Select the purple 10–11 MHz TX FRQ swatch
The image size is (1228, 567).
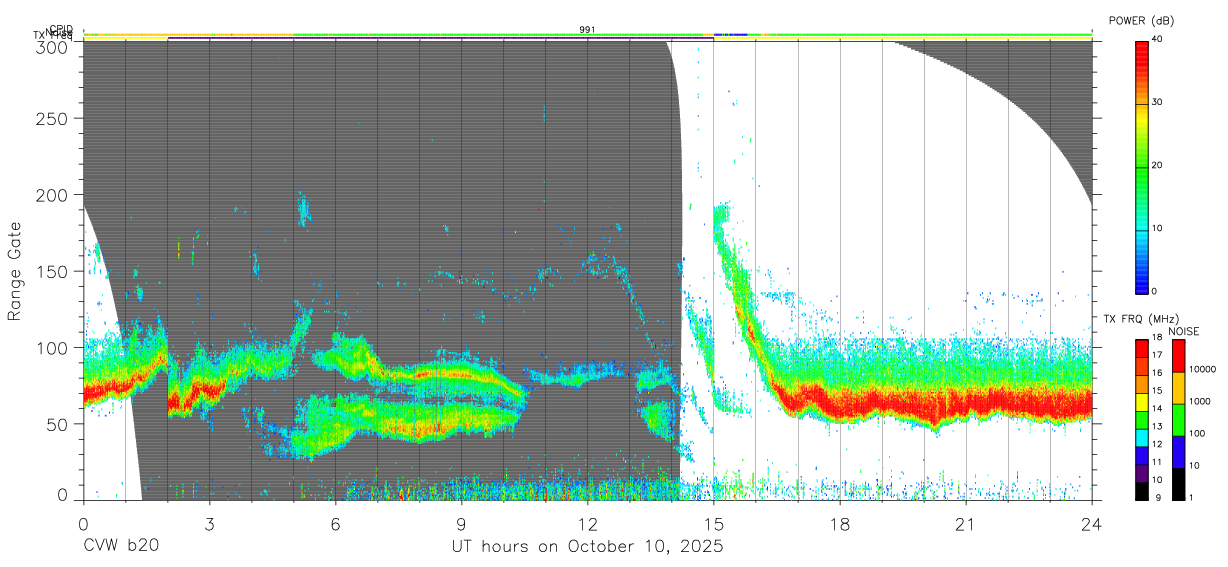coord(1142,473)
